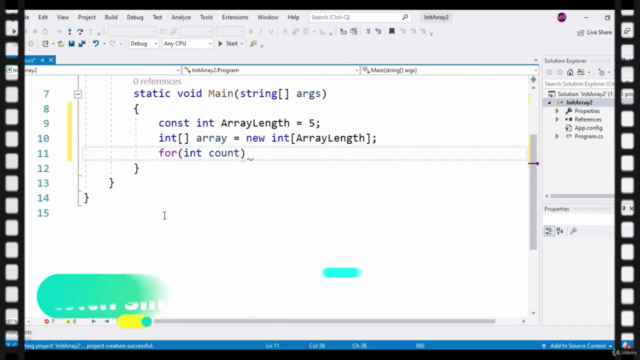The width and height of the screenshot is (640, 360).
Task: Click the Step Over debug icon
Action: (80, 31)
